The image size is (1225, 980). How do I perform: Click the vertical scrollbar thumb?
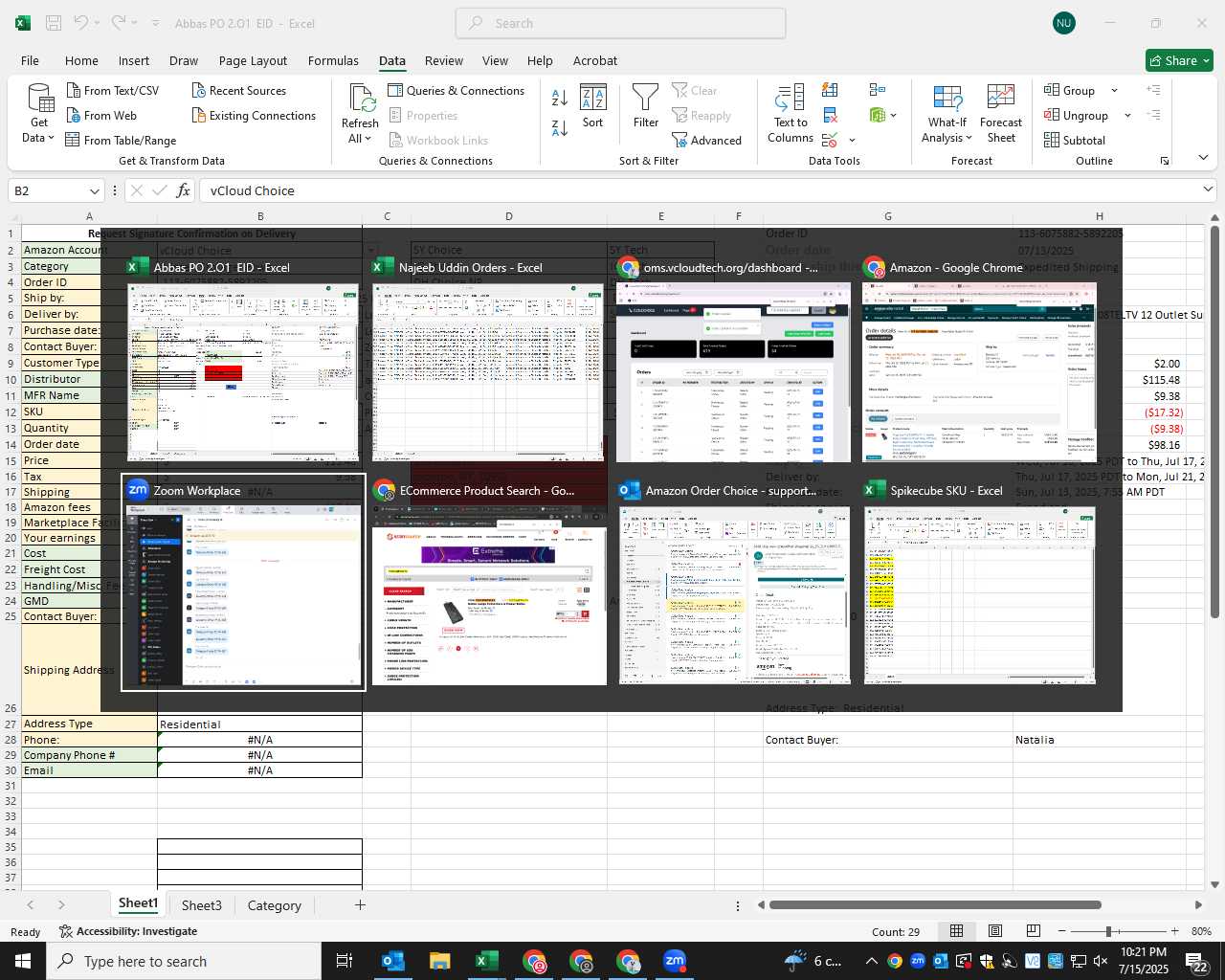click(x=1214, y=421)
